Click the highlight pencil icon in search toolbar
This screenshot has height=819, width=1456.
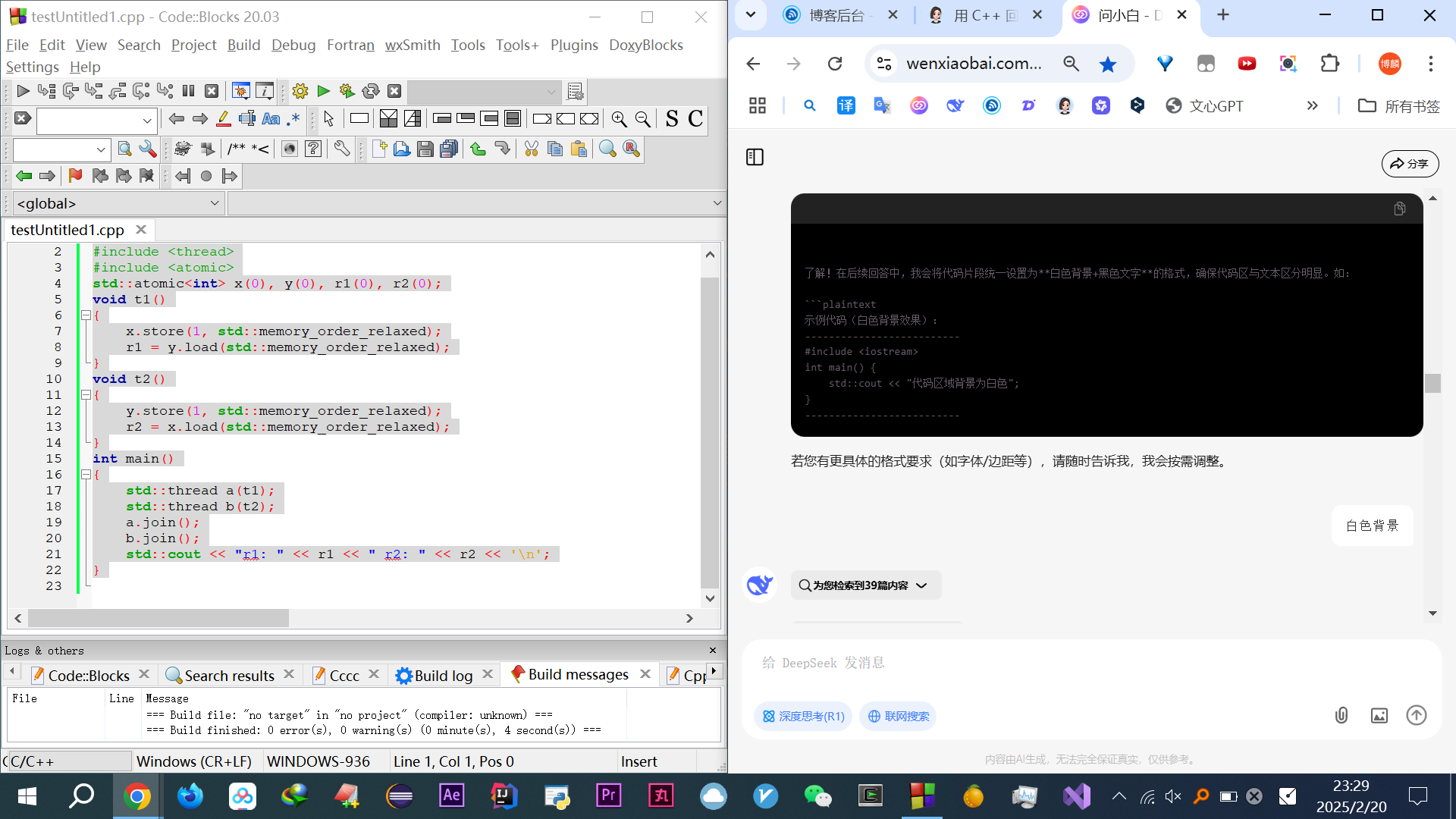(x=224, y=118)
